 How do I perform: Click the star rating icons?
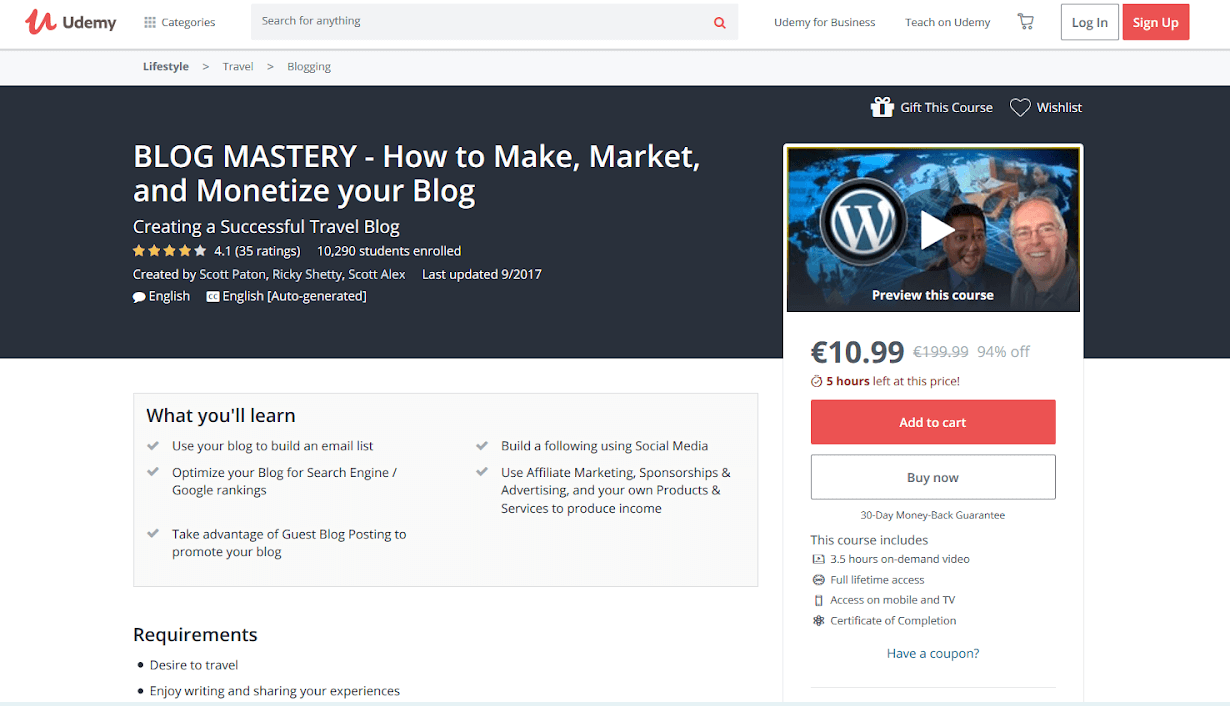coord(169,251)
